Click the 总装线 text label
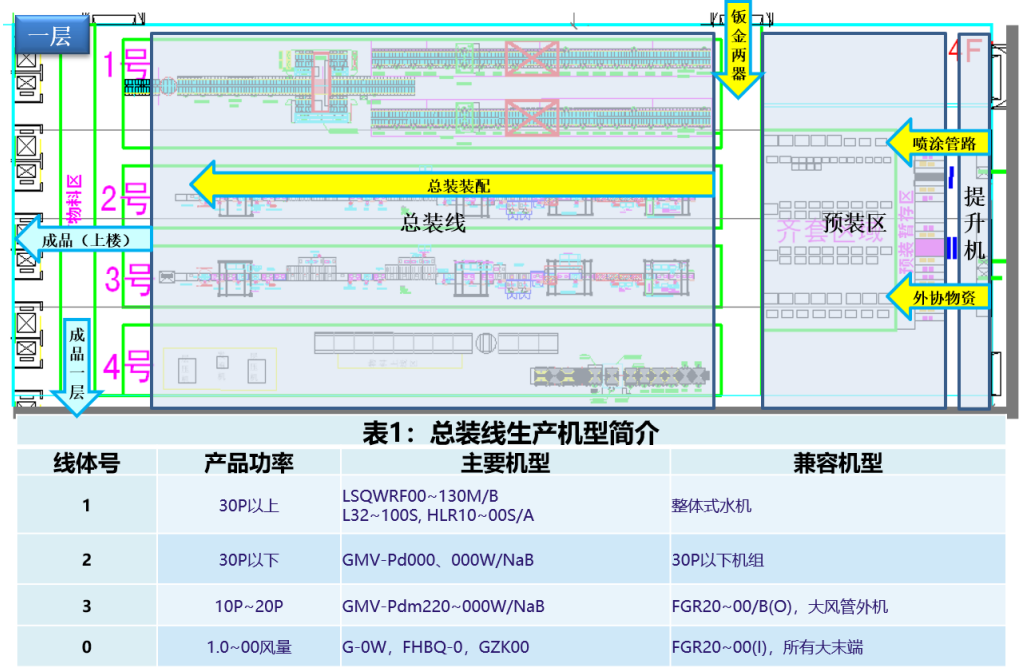The width and height of the screenshot is (1022, 672). 433,223
